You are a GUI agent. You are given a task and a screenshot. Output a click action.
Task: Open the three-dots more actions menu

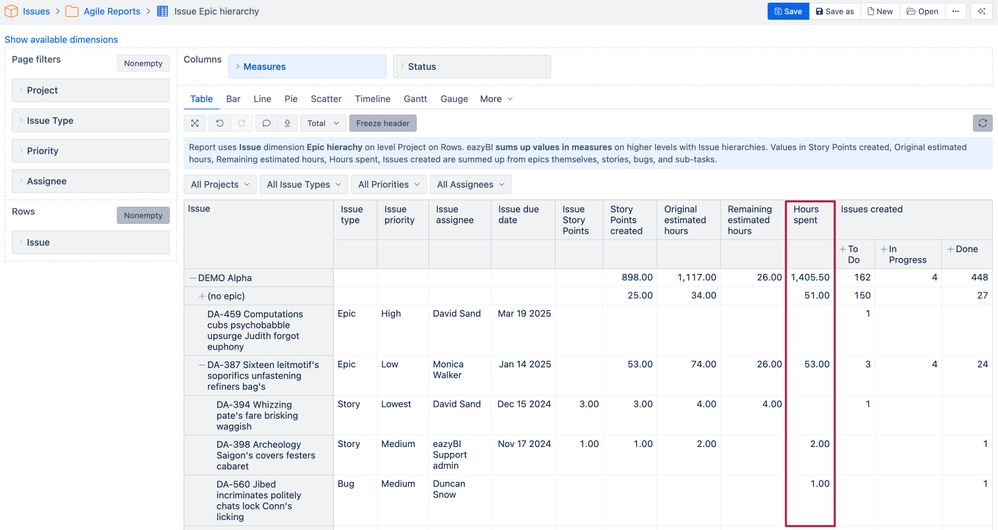click(x=955, y=11)
